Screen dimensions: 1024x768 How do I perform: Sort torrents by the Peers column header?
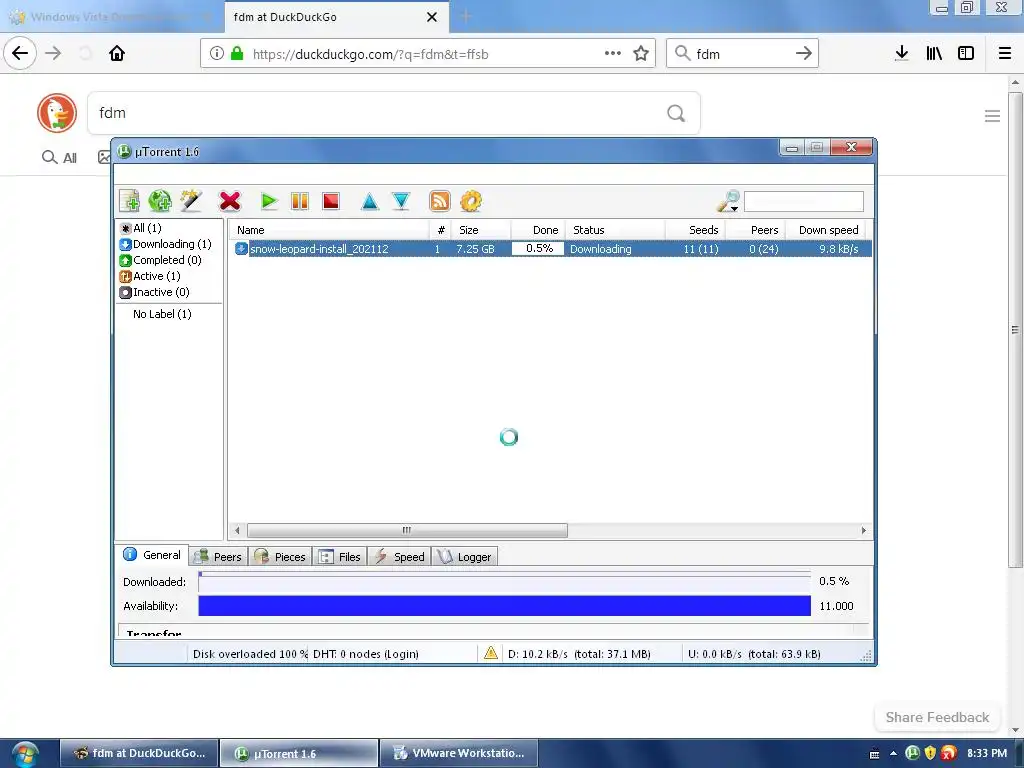(756, 230)
